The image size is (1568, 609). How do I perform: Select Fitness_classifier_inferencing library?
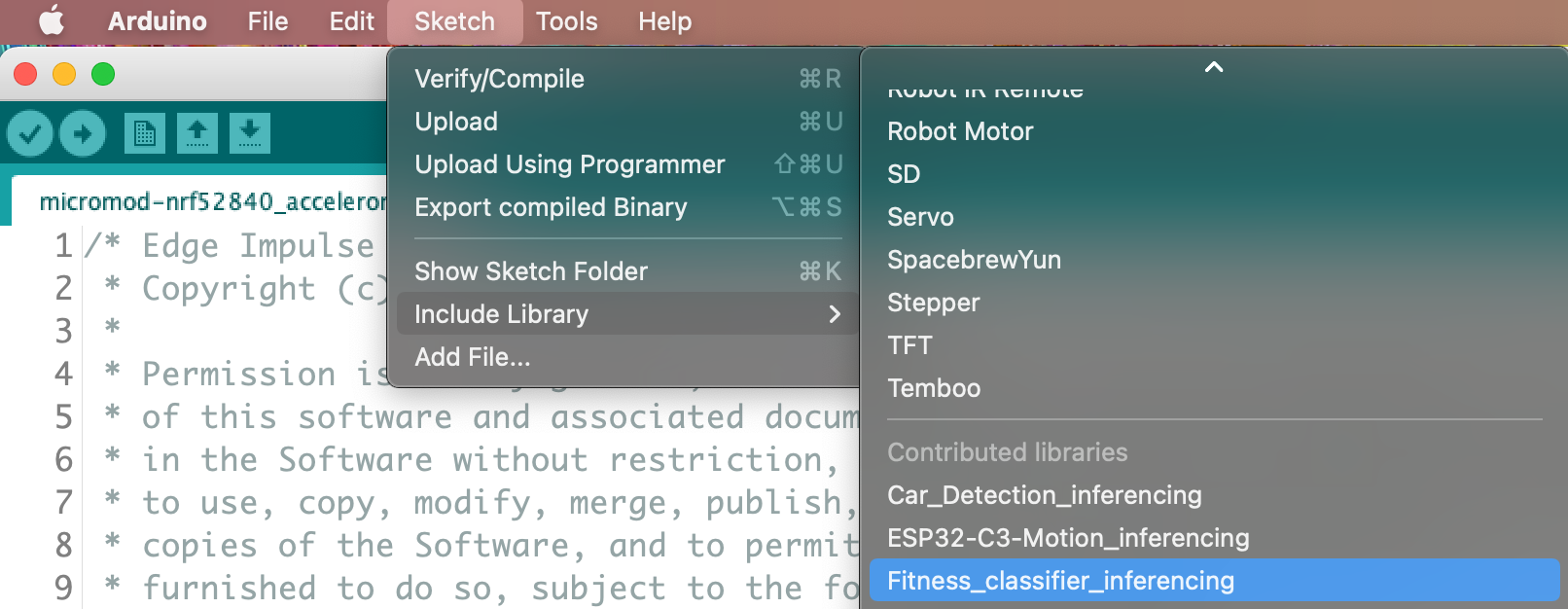1214,581
